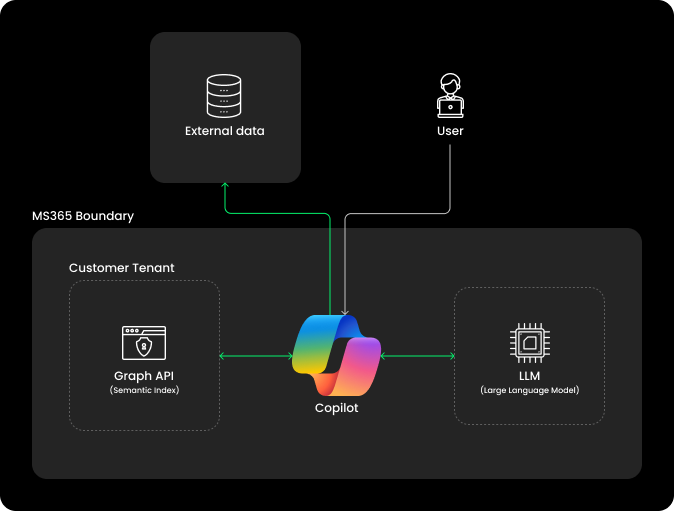This screenshot has height=511, width=674.
Task: Click the LLM processor chip icon
Action: (x=530, y=343)
